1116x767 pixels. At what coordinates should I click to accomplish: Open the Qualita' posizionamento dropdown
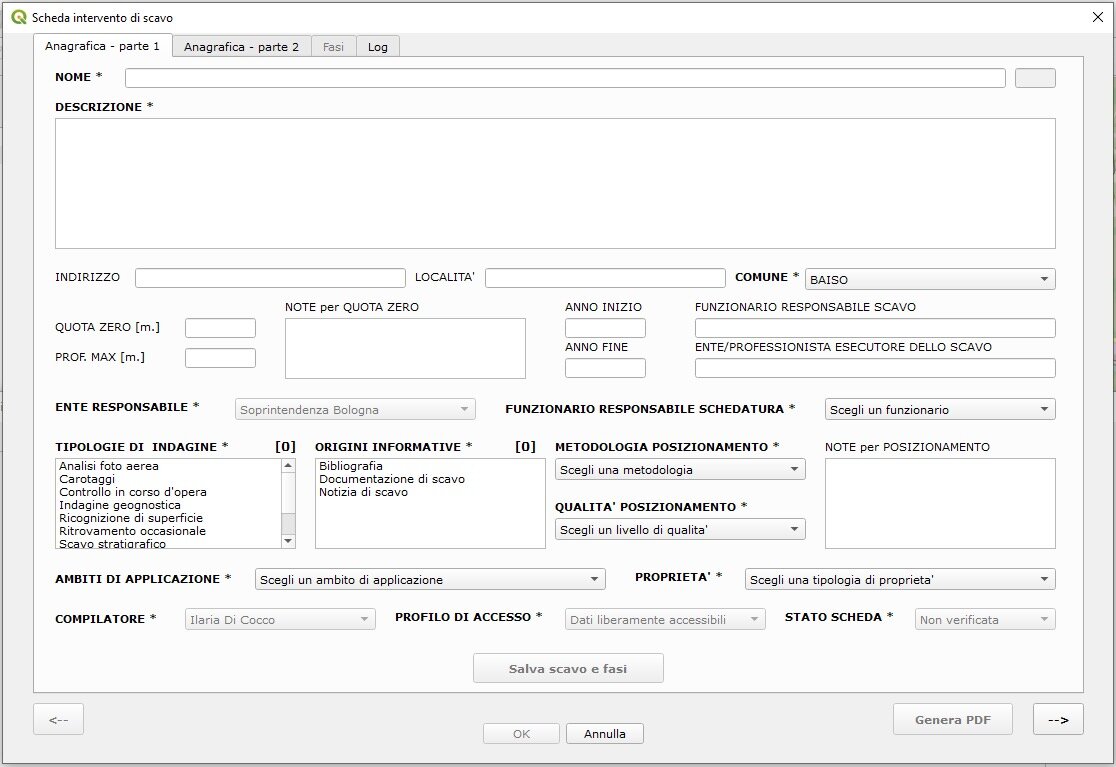(x=680, y=529)
